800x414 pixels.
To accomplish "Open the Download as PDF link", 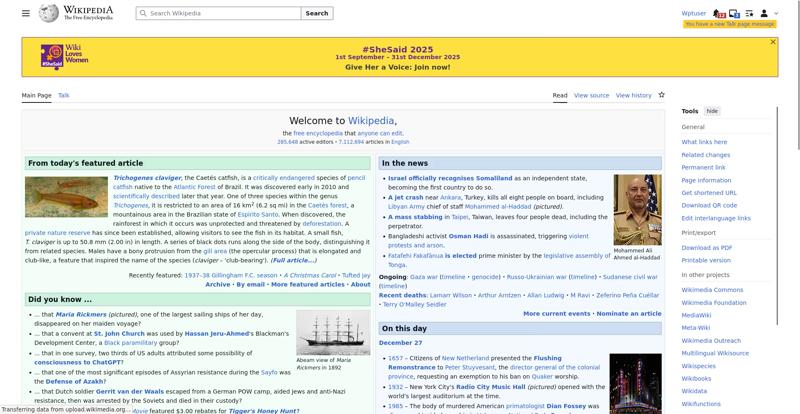I will tap(706, 247).
